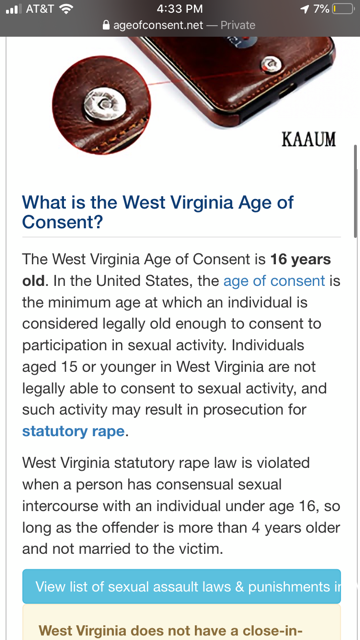Screen dimensions: 360x640
Task: Tap the 'West Virginia does not have' notice box
Action: click(x=181, y=622)
